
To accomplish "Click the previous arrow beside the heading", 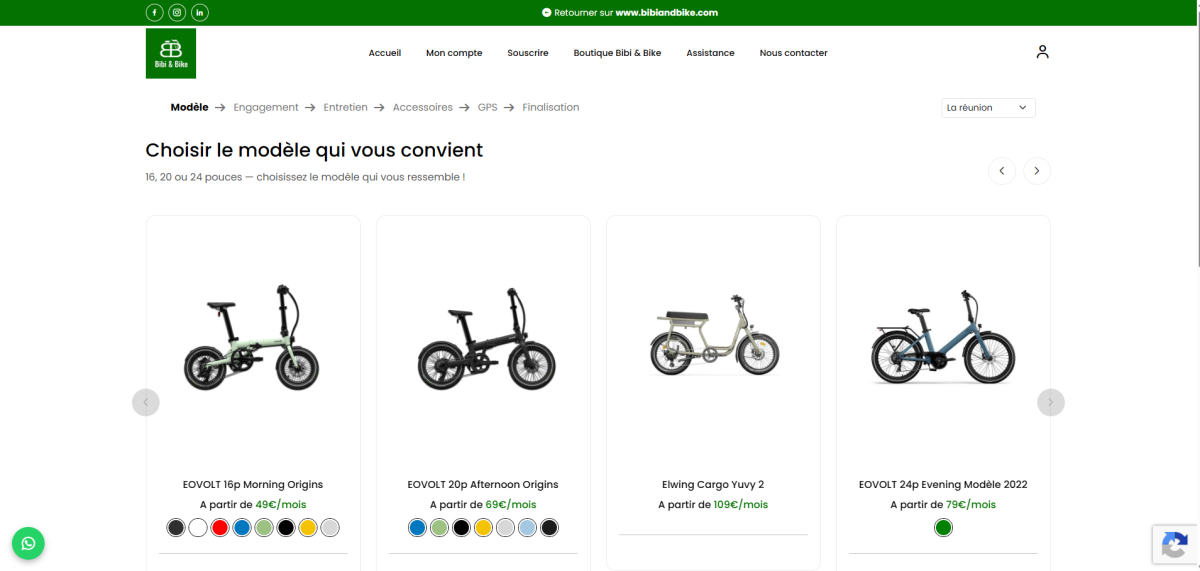I will pos(1002,171).
